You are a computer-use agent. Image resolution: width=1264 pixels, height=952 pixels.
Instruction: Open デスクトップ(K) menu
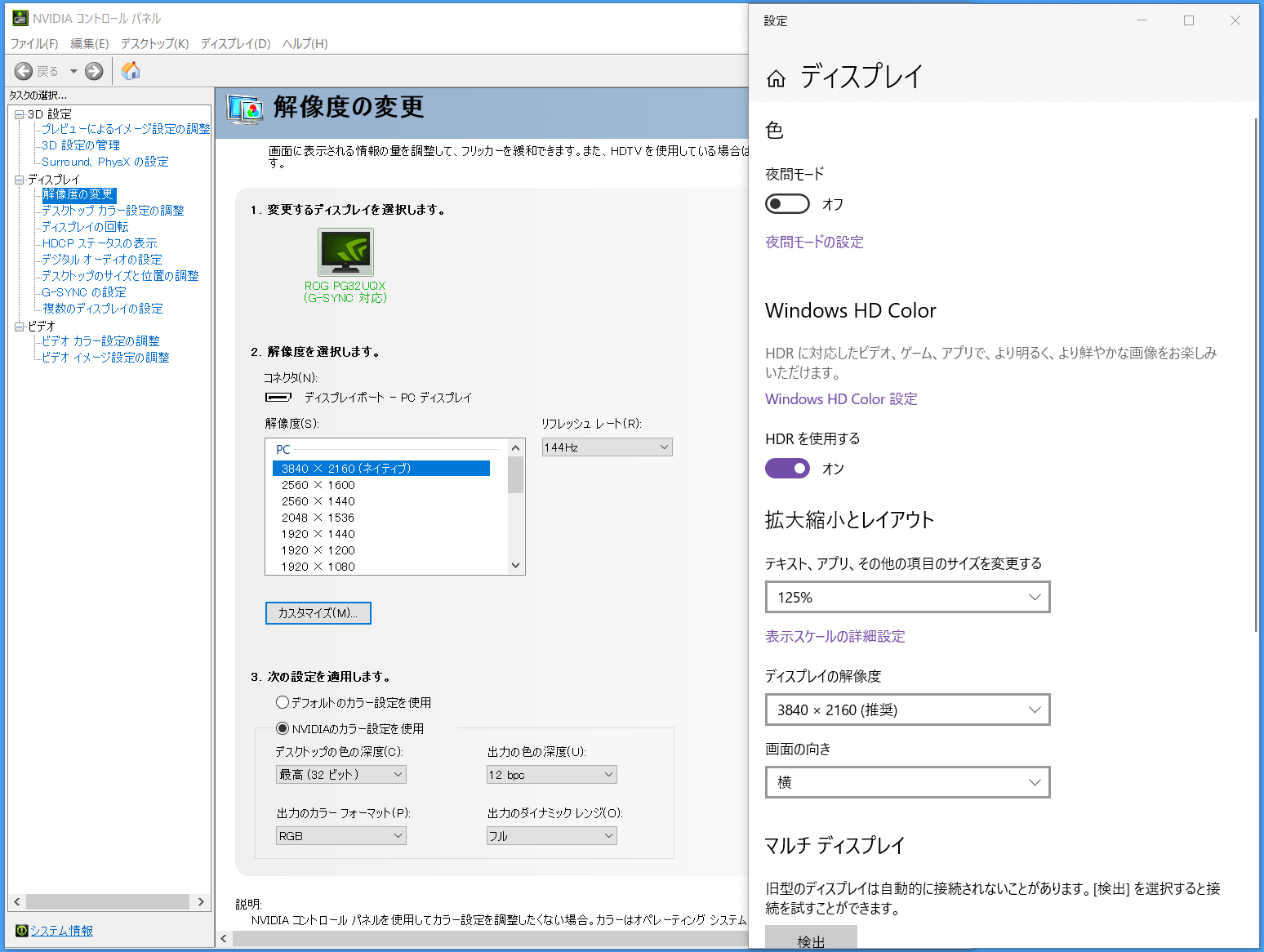click(x=155, y=43)
